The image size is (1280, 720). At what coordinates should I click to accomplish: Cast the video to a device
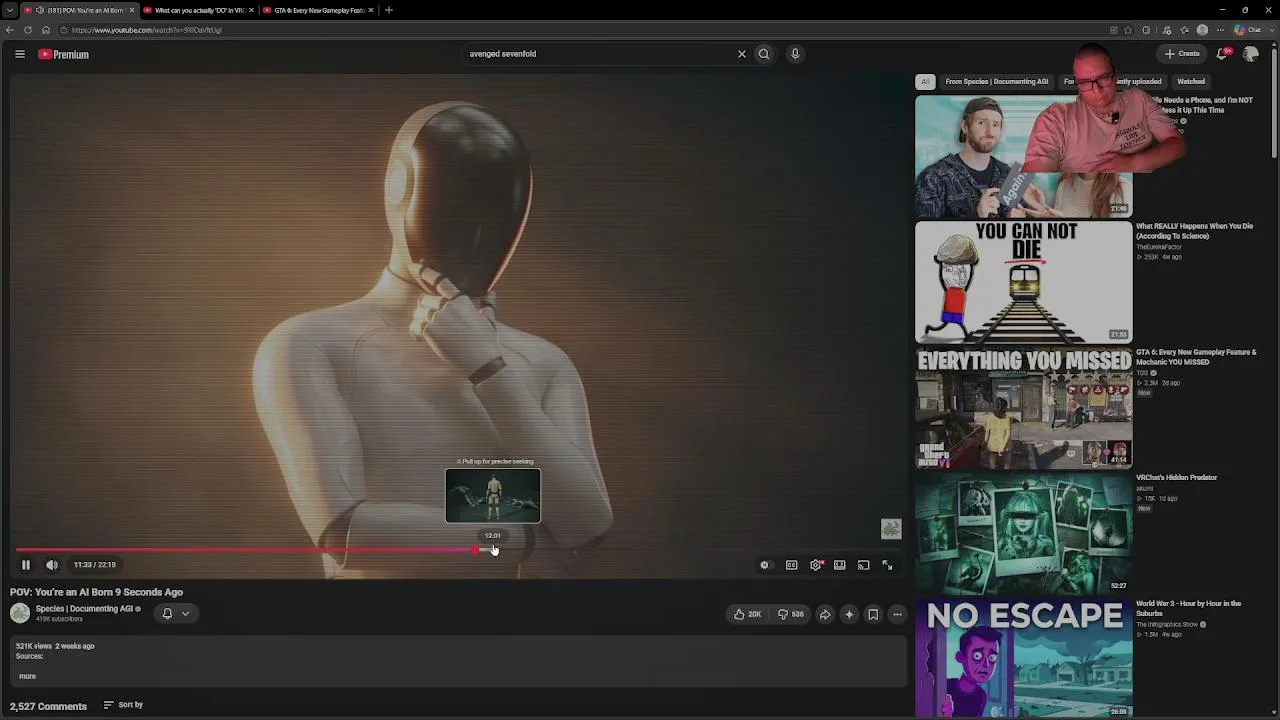864,565
